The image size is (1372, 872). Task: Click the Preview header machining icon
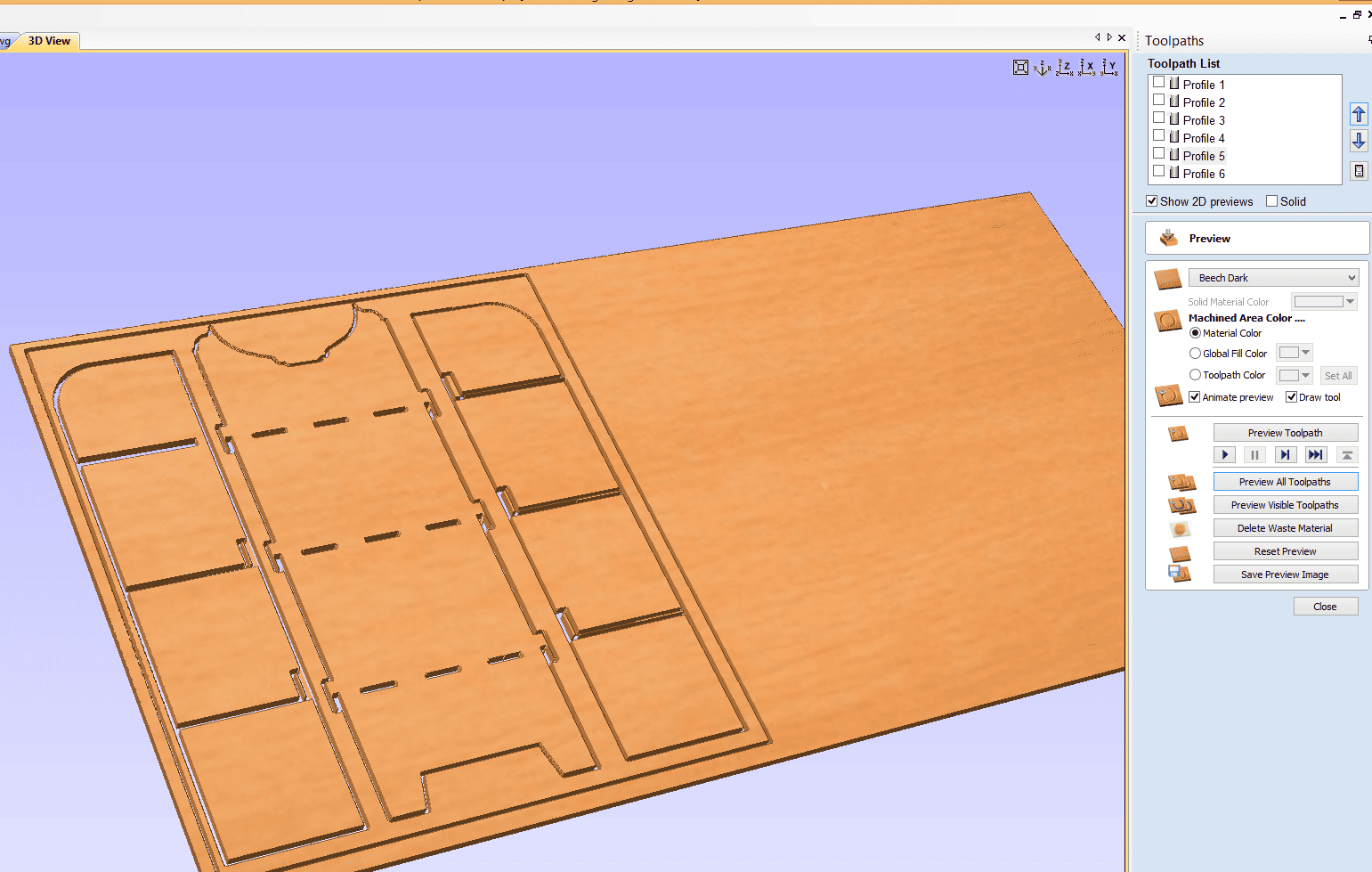1169,238
